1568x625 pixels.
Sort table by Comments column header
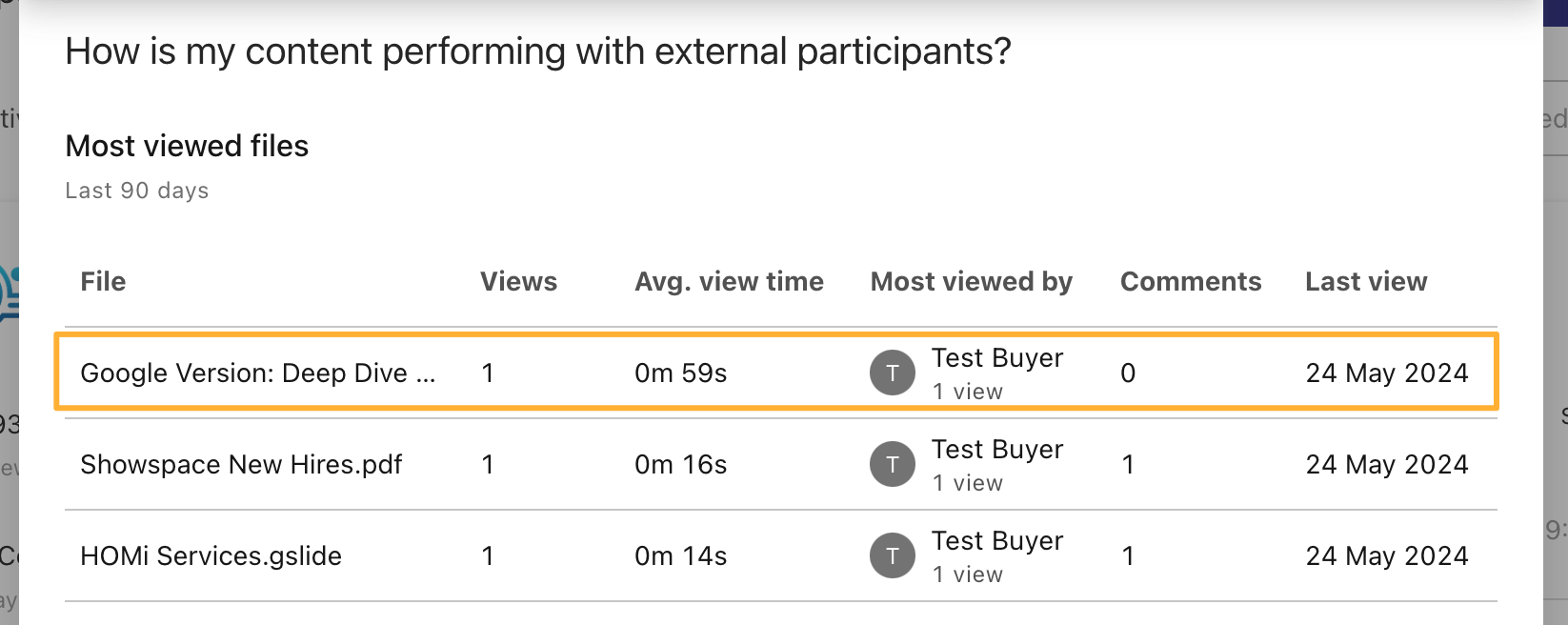tap(1190, 281)
